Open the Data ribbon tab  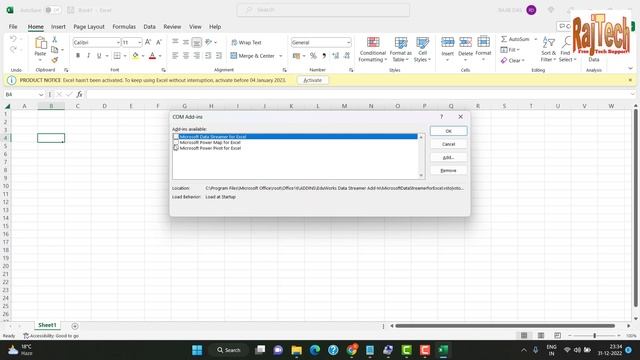coord(149,27)
